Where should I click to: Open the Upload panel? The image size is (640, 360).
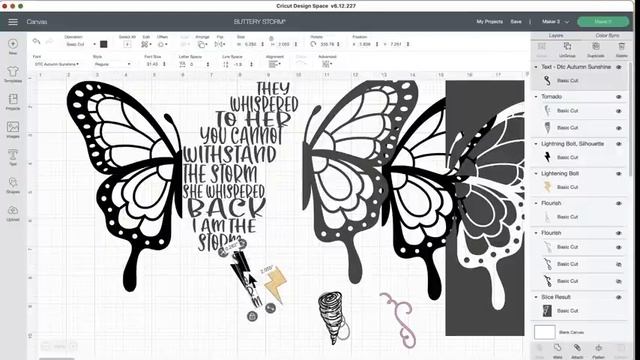[13, 210]
